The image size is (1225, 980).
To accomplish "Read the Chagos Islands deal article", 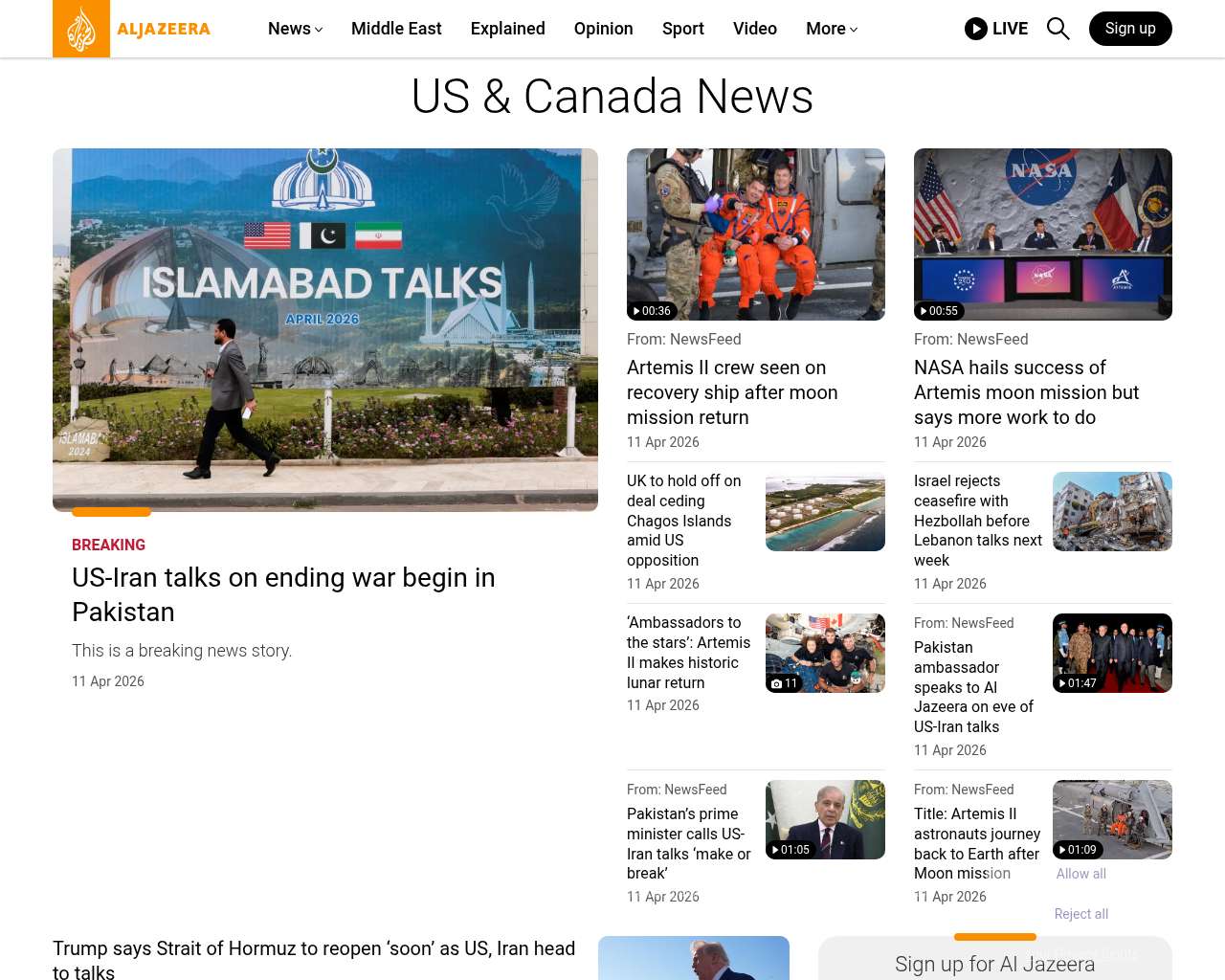I will coord(683,521).
